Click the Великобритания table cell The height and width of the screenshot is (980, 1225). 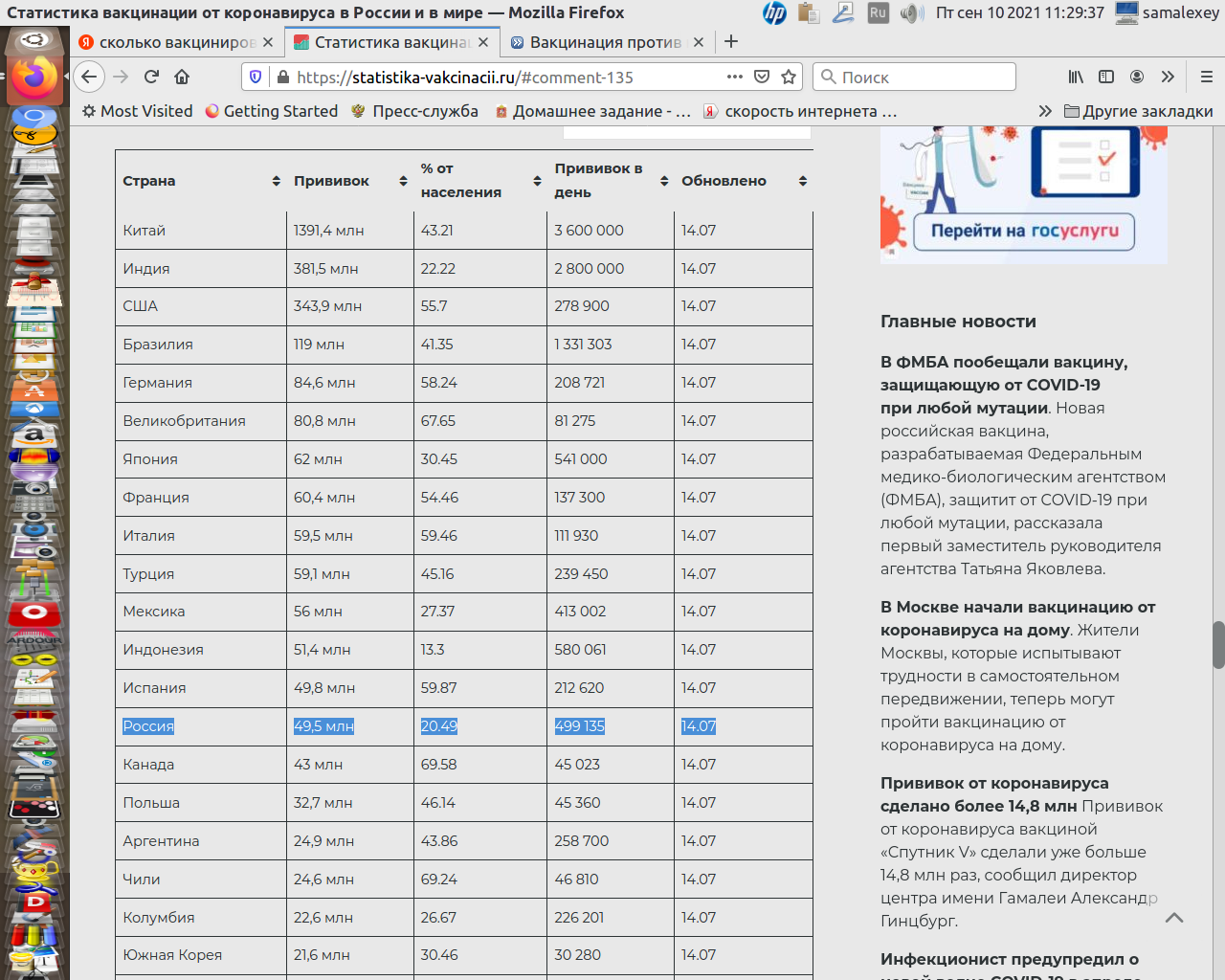coord(201,421)
